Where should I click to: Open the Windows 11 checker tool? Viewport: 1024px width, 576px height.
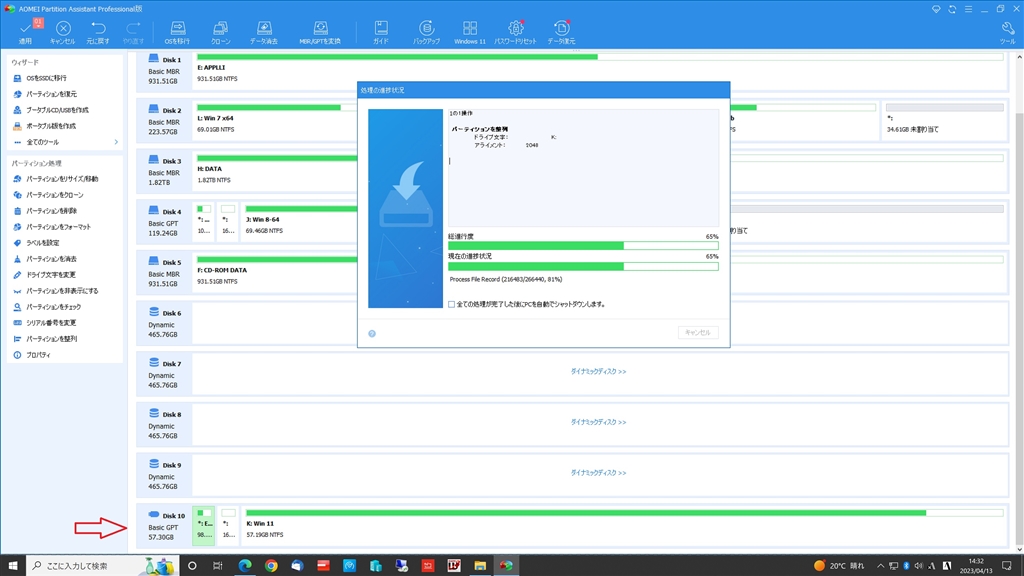click(x=470, y=32)
